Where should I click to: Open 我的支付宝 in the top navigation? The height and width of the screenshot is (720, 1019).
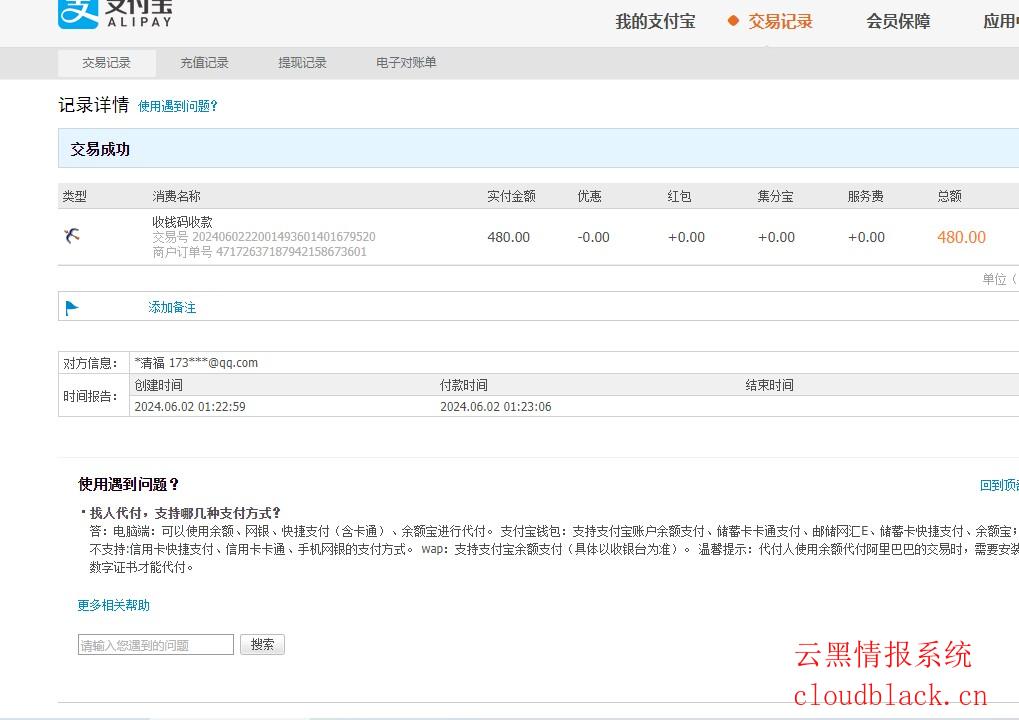pos(655,21)
